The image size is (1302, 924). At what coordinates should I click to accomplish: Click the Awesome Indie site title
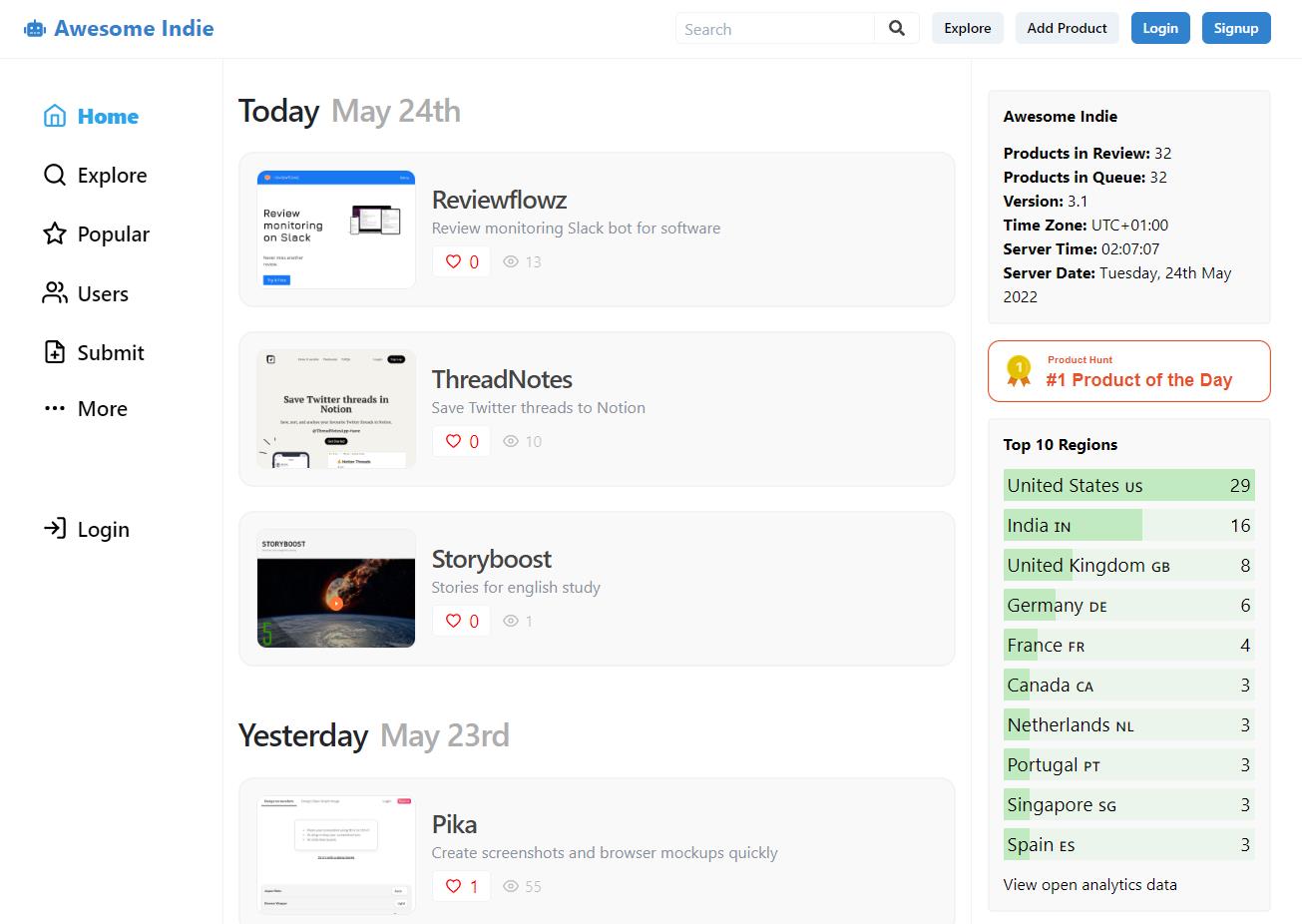[134, 28]
